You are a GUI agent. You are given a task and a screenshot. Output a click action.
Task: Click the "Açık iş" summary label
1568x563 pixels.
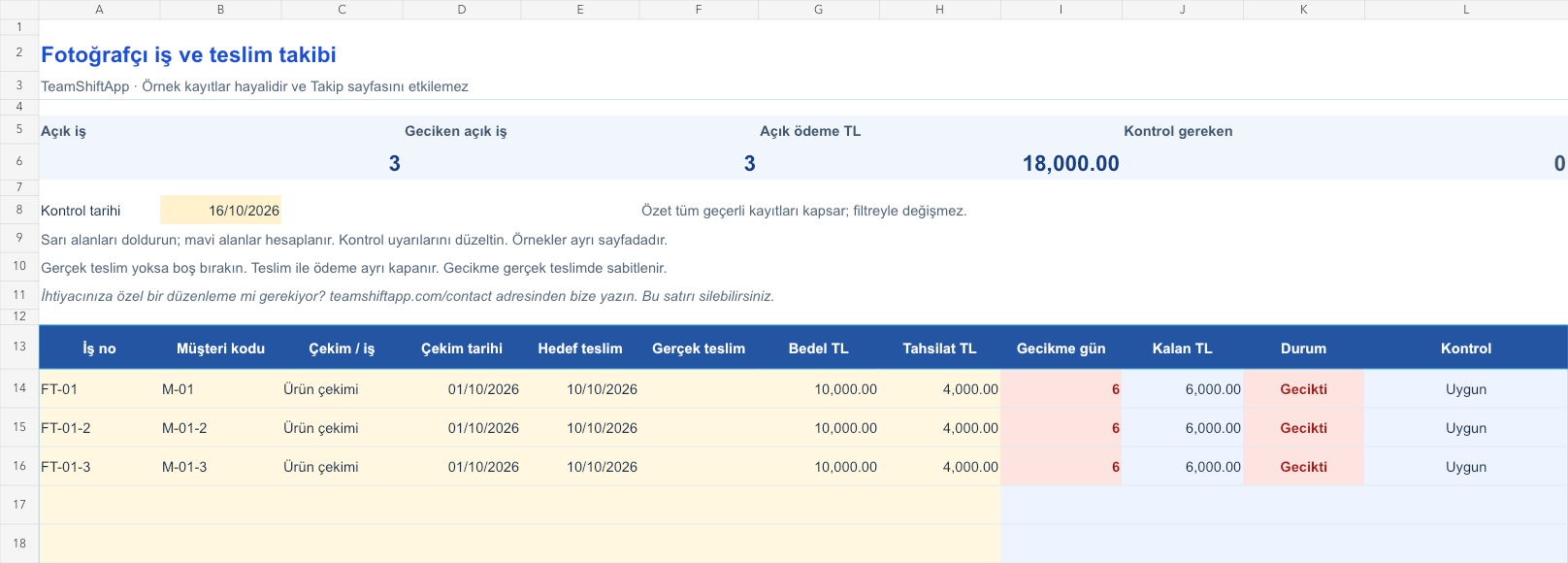click(x=63, y=131)
